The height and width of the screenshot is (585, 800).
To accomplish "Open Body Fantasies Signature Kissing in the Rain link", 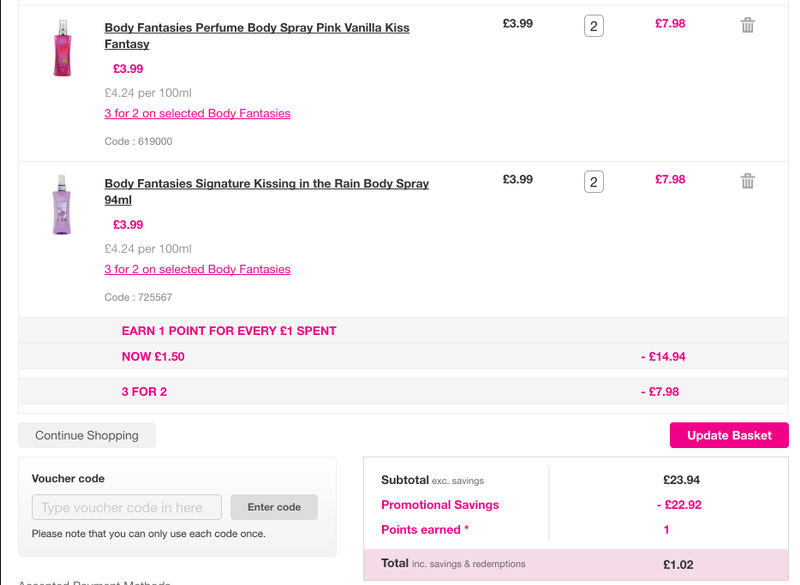I will [x=266, y=191].
